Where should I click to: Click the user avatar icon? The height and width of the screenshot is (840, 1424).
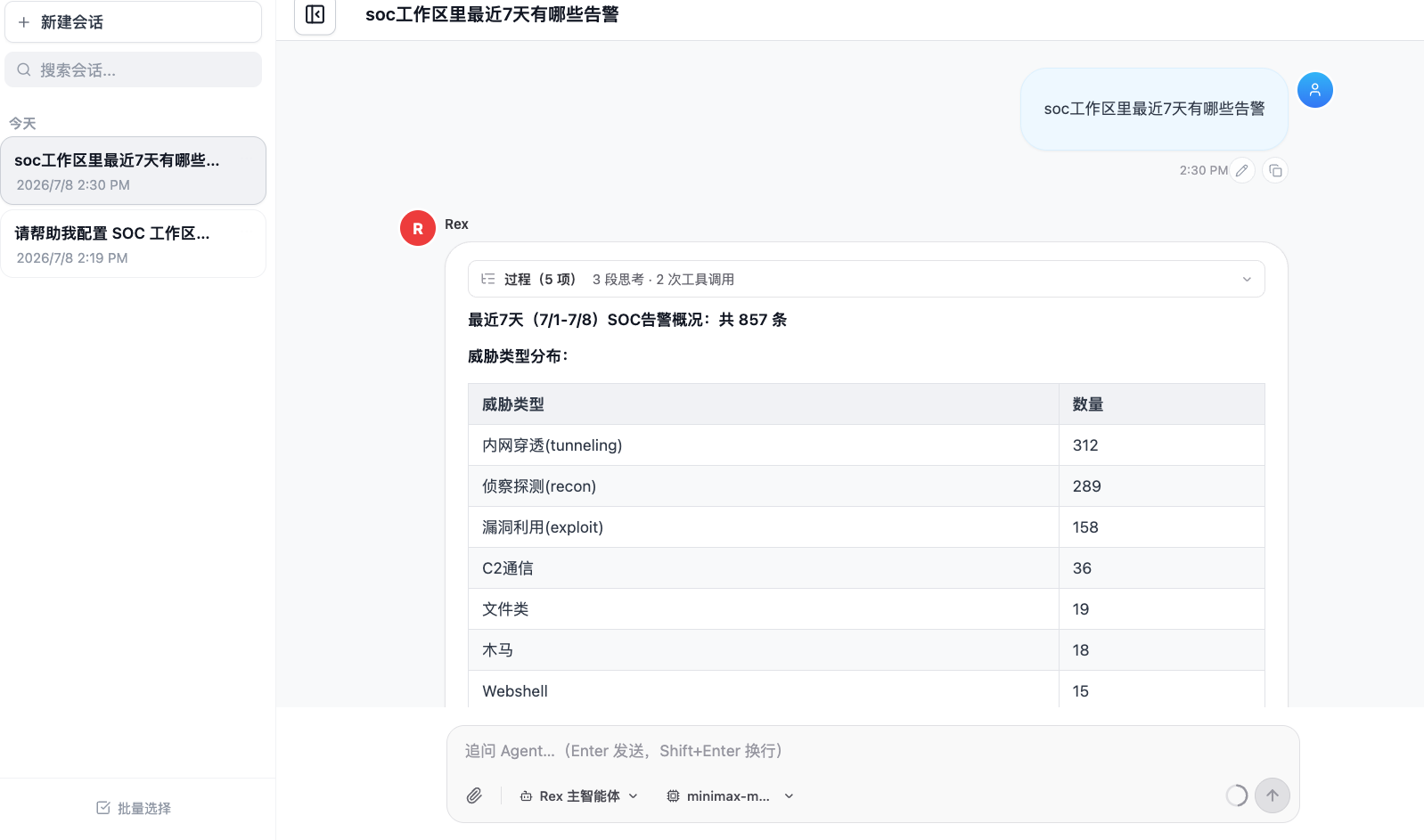pyautogui.click(x=1314, y=90)
